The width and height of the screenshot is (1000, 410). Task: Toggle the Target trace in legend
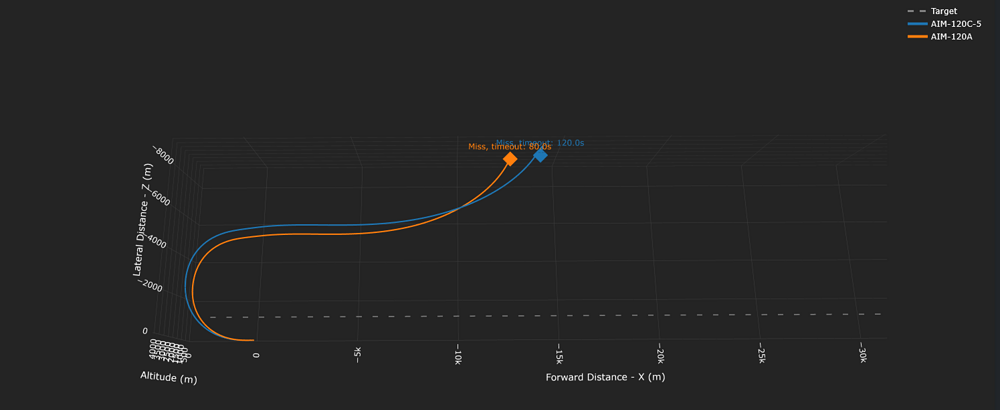click(932, 11)
